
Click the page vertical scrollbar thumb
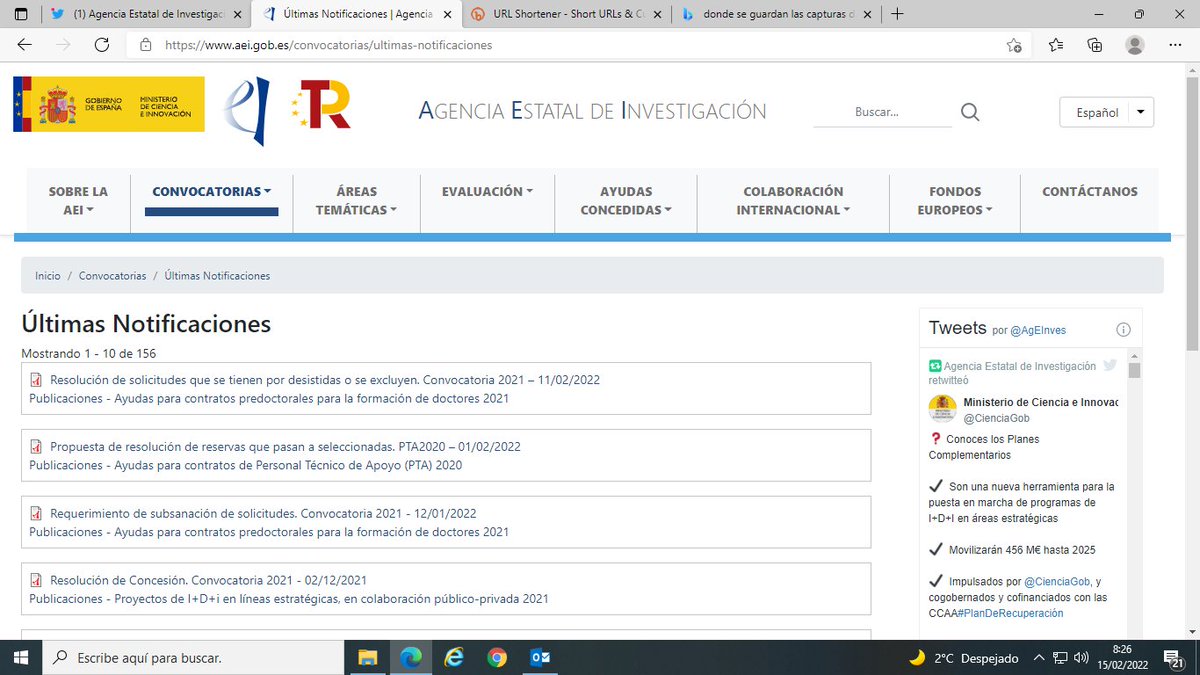(x=1191, y=214)
